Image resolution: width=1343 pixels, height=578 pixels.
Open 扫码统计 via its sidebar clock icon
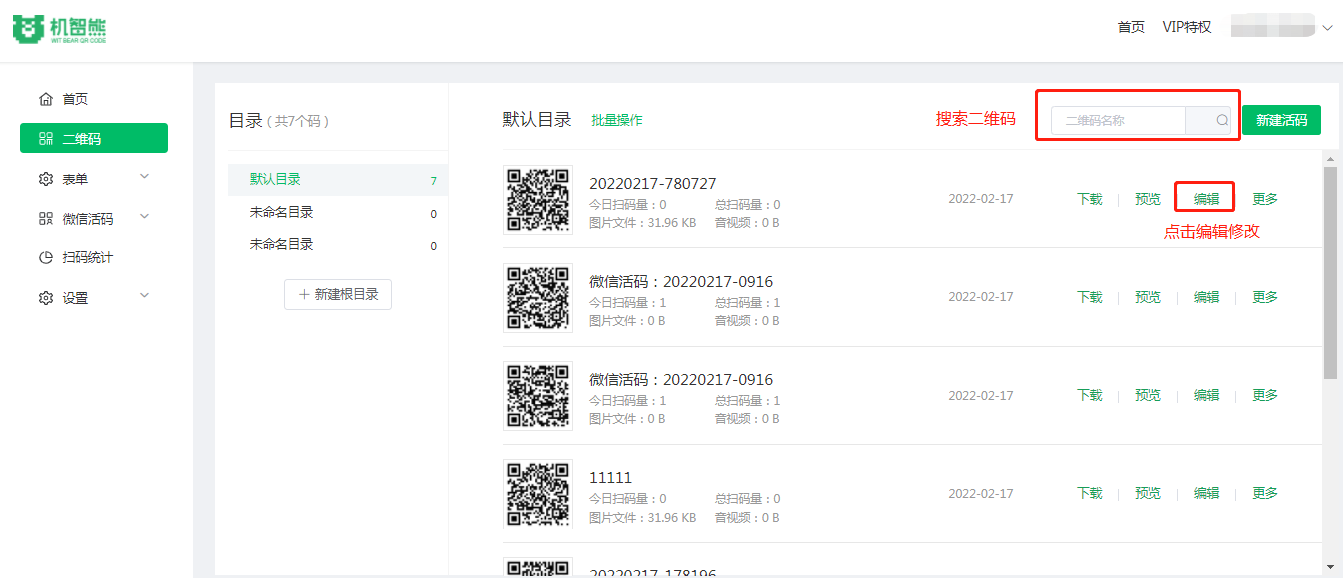[46, 258]
